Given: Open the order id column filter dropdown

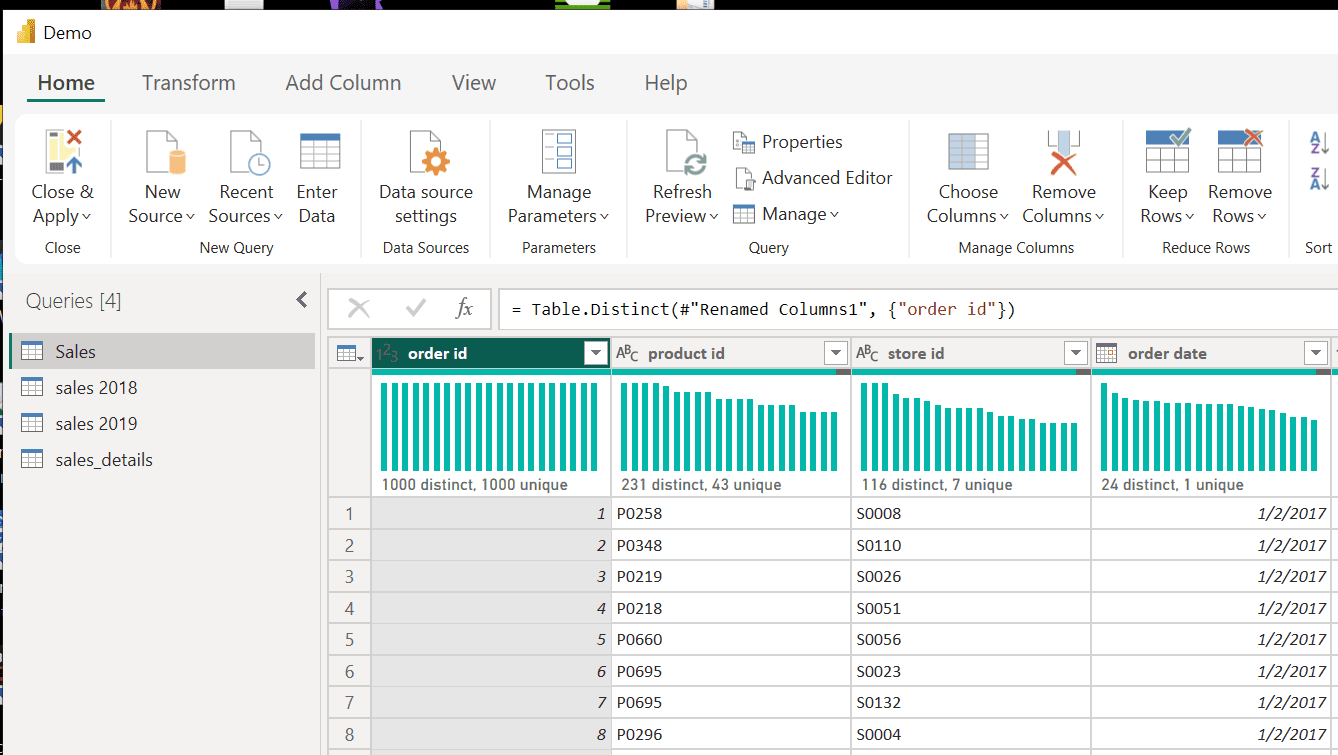Looking at the screenshot, I should click(596, 353).
